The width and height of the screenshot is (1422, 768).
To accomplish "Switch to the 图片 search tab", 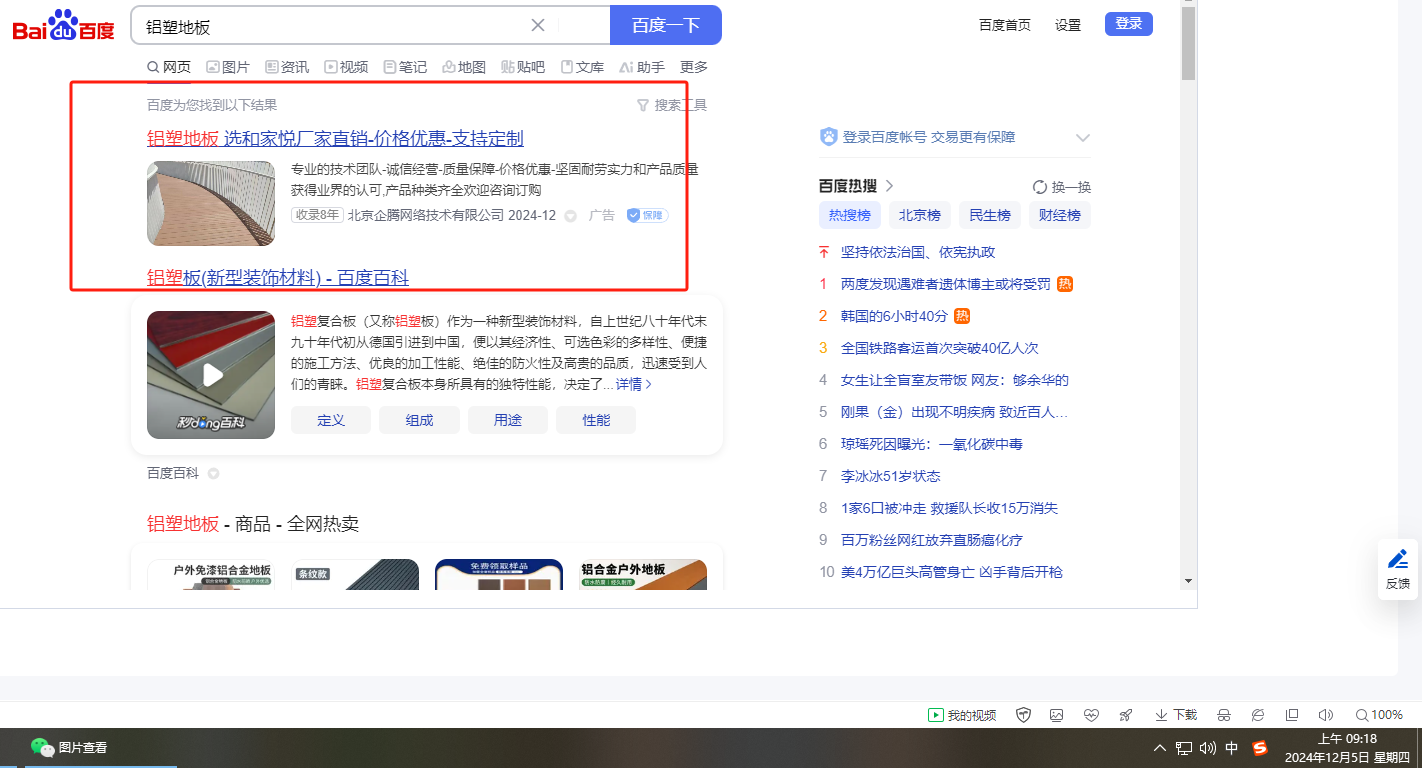I will click(x=228, y=67).
